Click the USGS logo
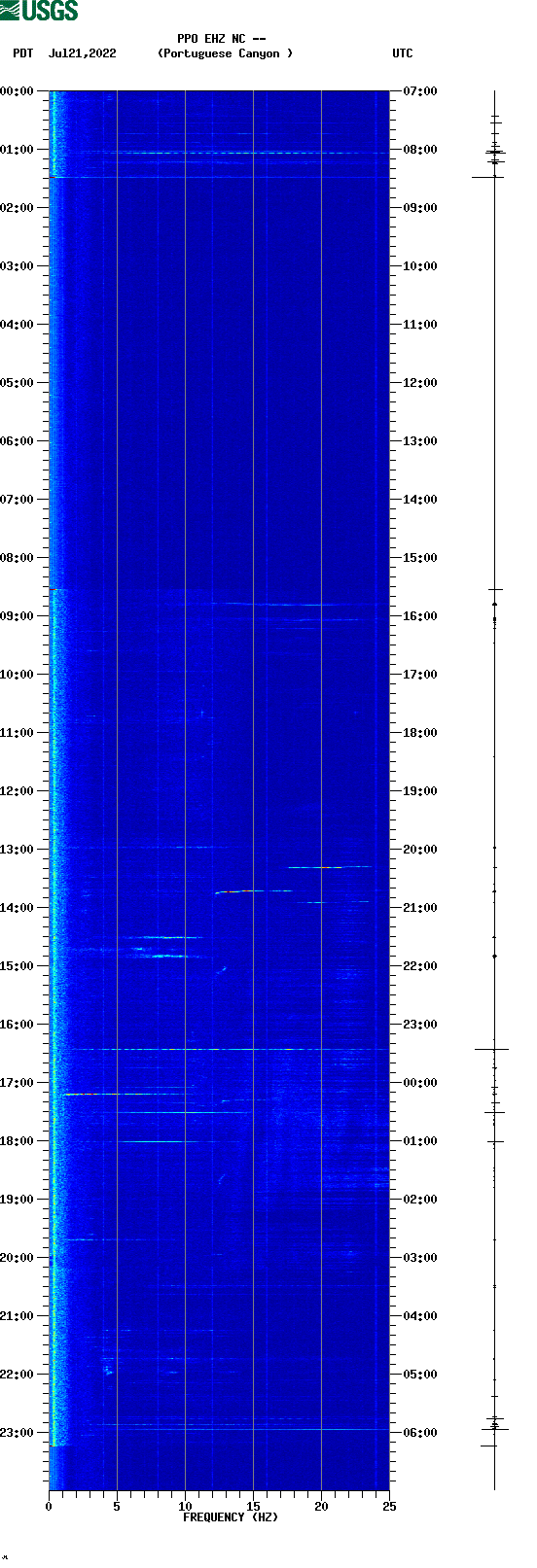The width and height of the screenshot is (537, 1568). [39, 11]
